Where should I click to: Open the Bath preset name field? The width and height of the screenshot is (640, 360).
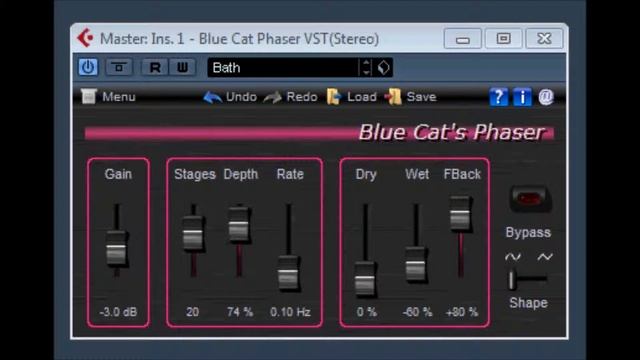(283, 67)
